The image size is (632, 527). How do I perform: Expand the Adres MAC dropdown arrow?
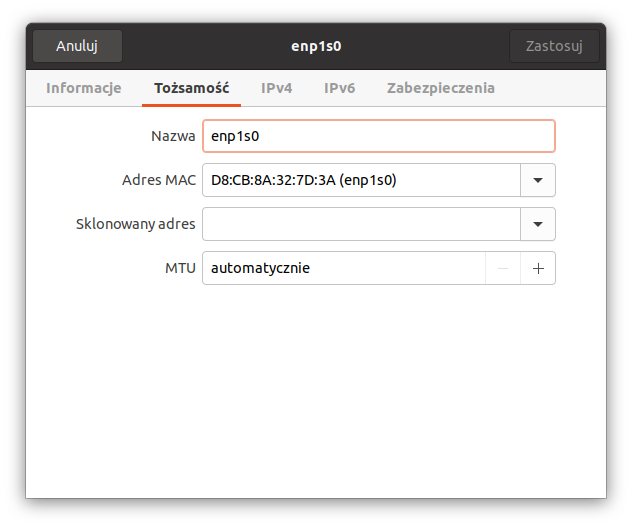(x=538, y=180)
